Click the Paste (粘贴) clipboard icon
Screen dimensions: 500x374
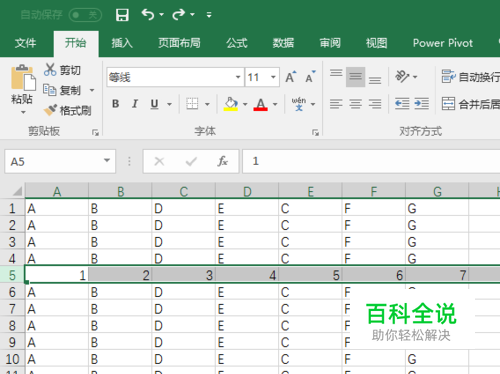pos(23,77)
